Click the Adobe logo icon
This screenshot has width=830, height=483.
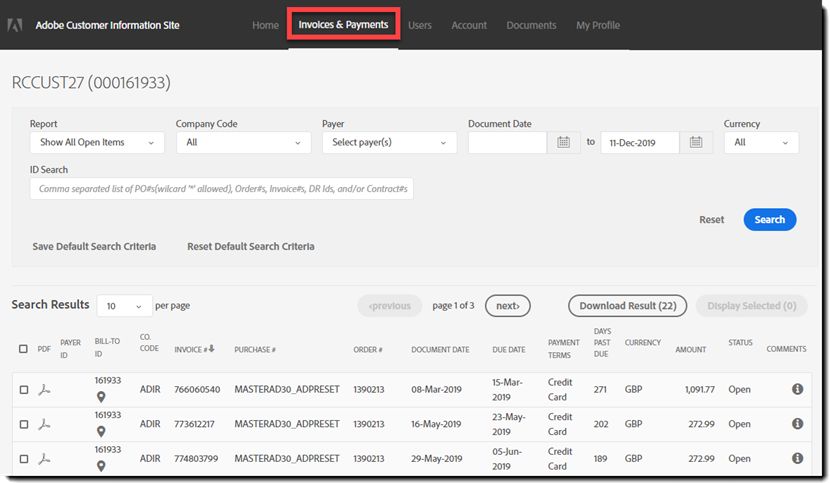click(15, 25)
